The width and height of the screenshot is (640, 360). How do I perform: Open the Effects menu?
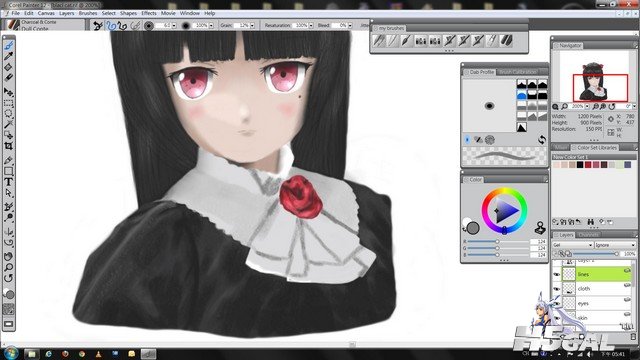coord(149,13)
